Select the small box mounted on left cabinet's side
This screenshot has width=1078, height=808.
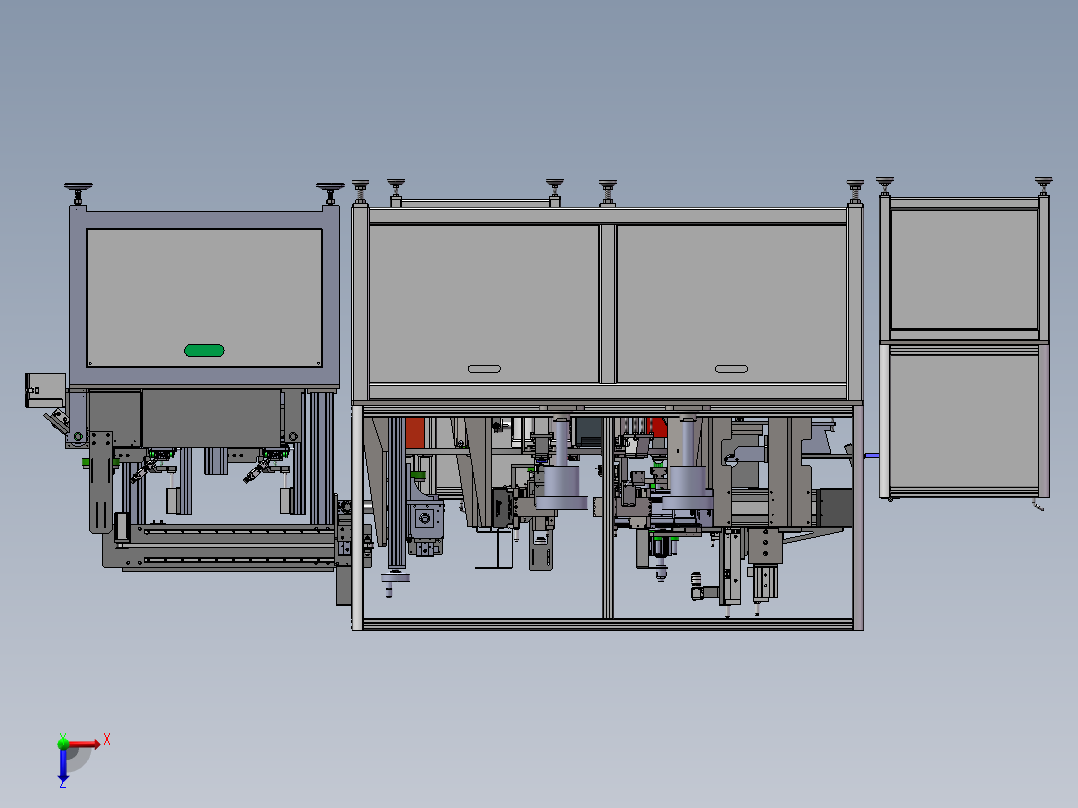pos(45,390)
